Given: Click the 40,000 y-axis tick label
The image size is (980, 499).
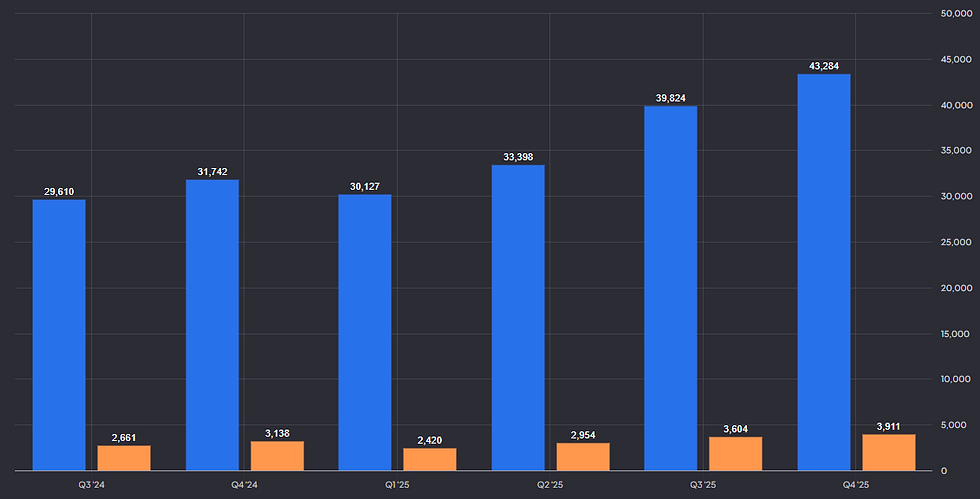Looking at the screenshot, I should (x=956, y=105).
